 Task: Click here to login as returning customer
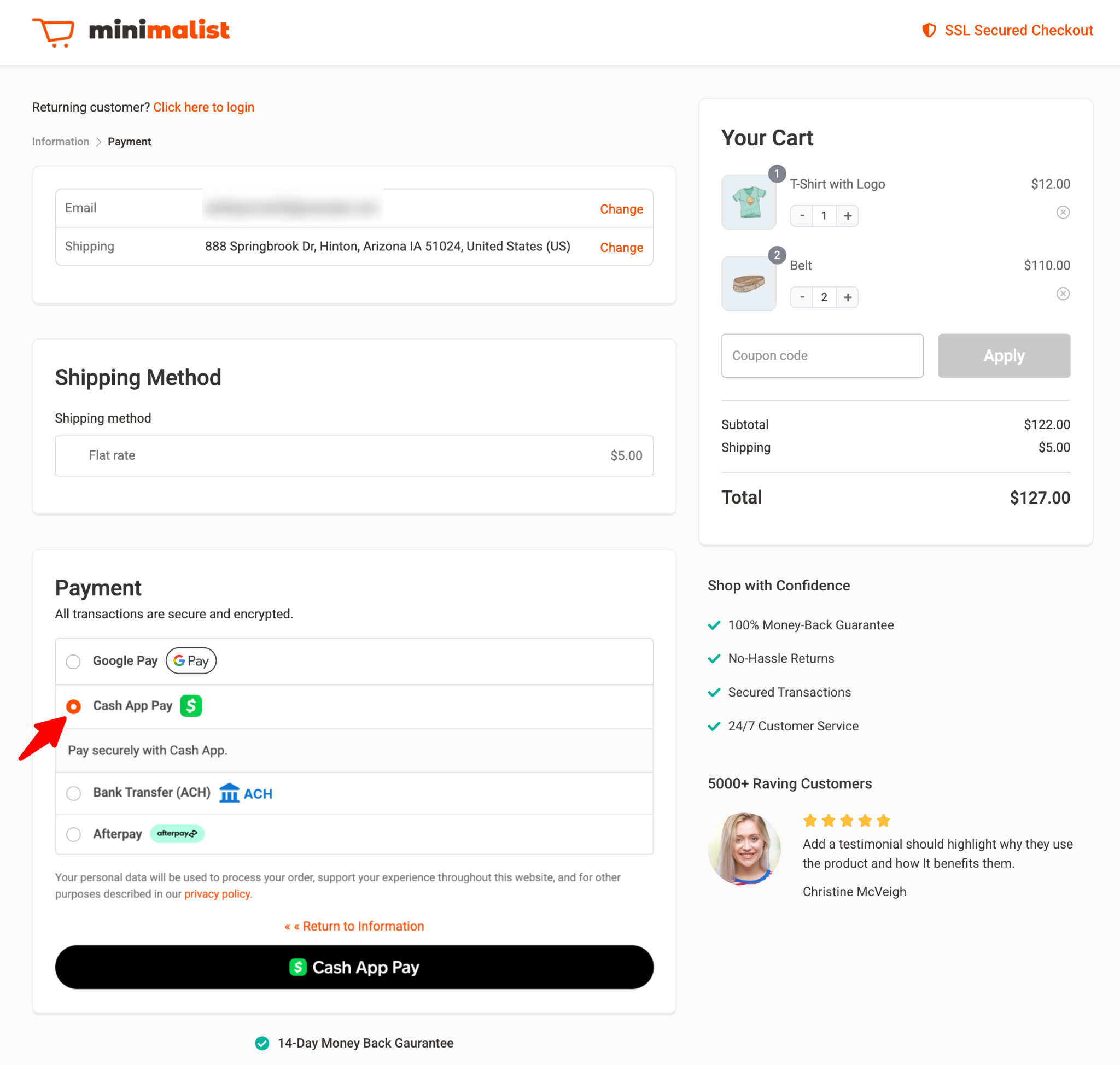[203, 107]
